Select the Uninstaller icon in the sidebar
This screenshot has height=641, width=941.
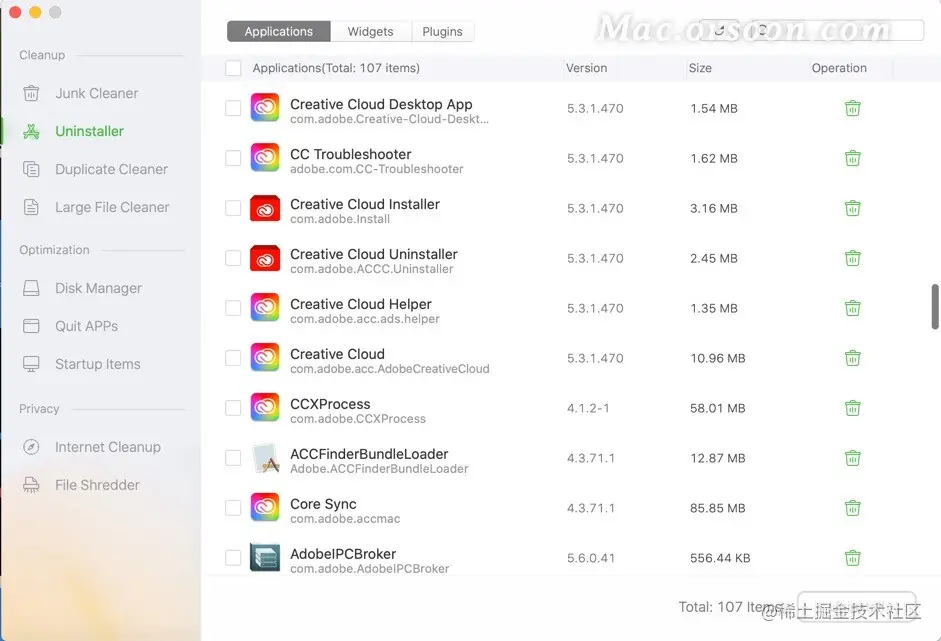31,131
